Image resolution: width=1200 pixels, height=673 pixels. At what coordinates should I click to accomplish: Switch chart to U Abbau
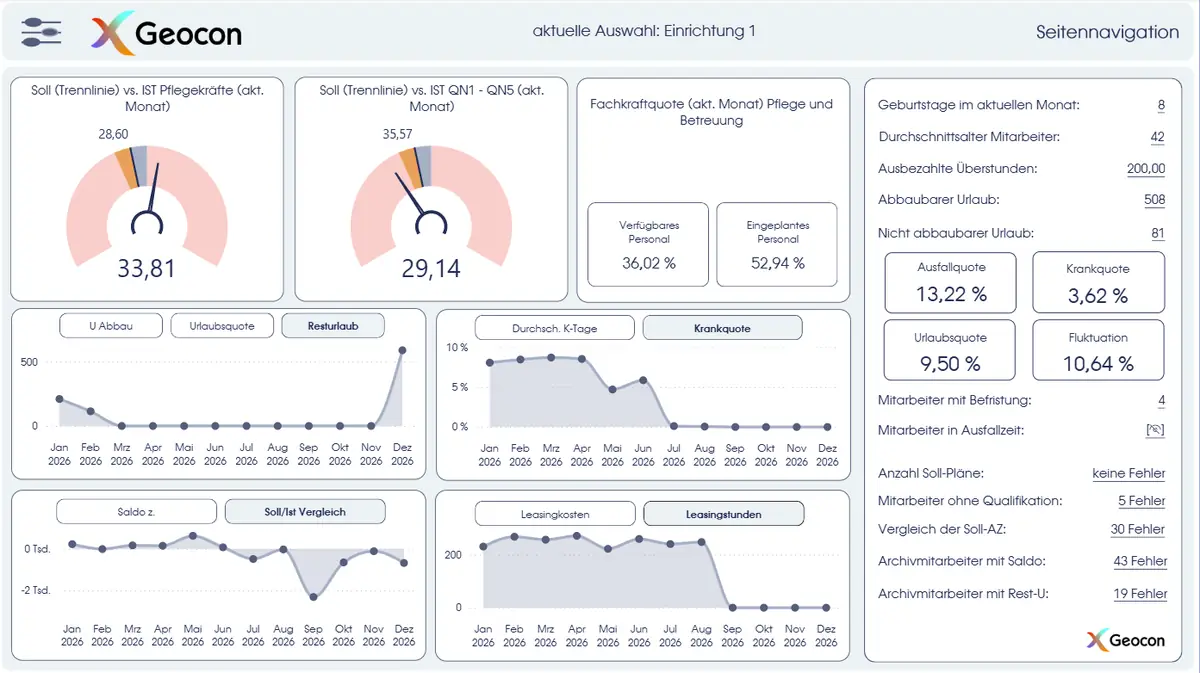(110, 326)
